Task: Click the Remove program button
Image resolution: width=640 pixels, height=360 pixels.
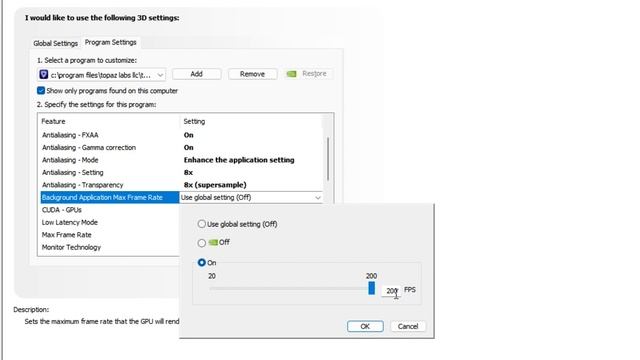Action: (x=252, y=74)
